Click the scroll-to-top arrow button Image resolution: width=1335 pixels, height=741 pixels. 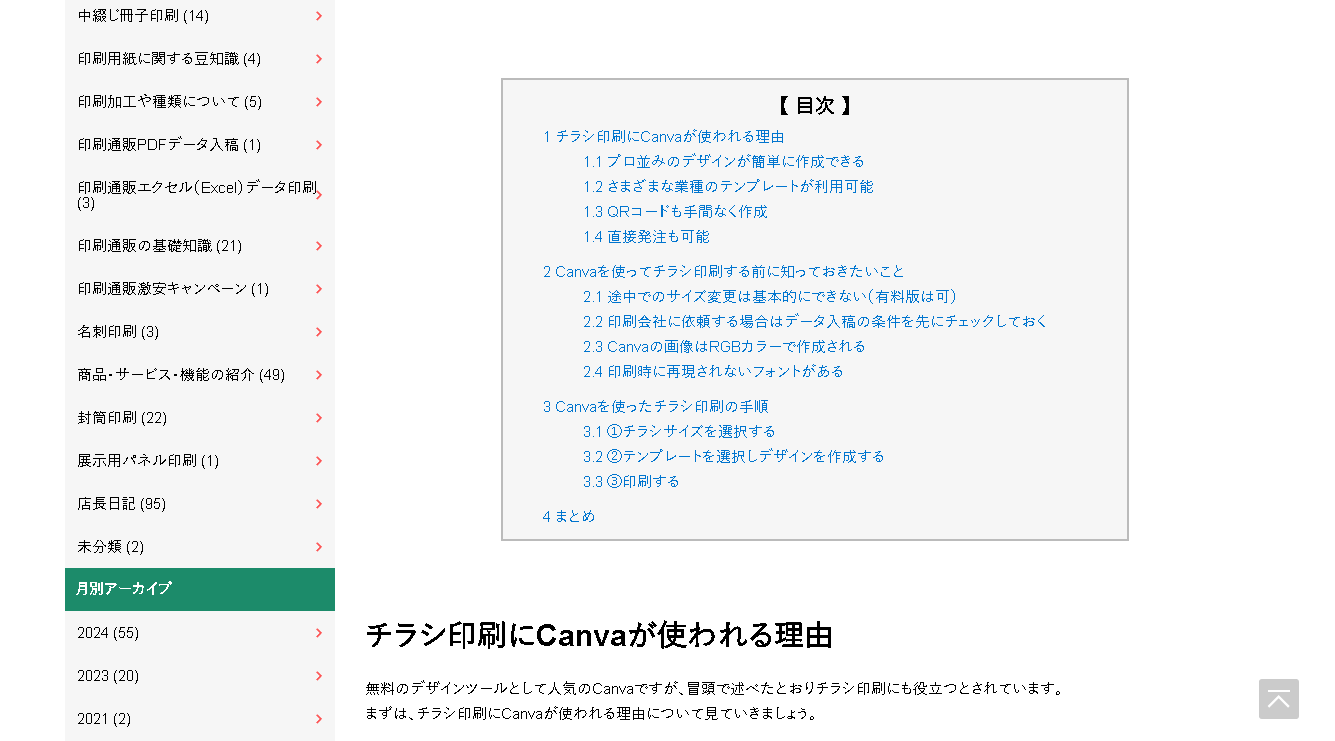coord(1278,699)
